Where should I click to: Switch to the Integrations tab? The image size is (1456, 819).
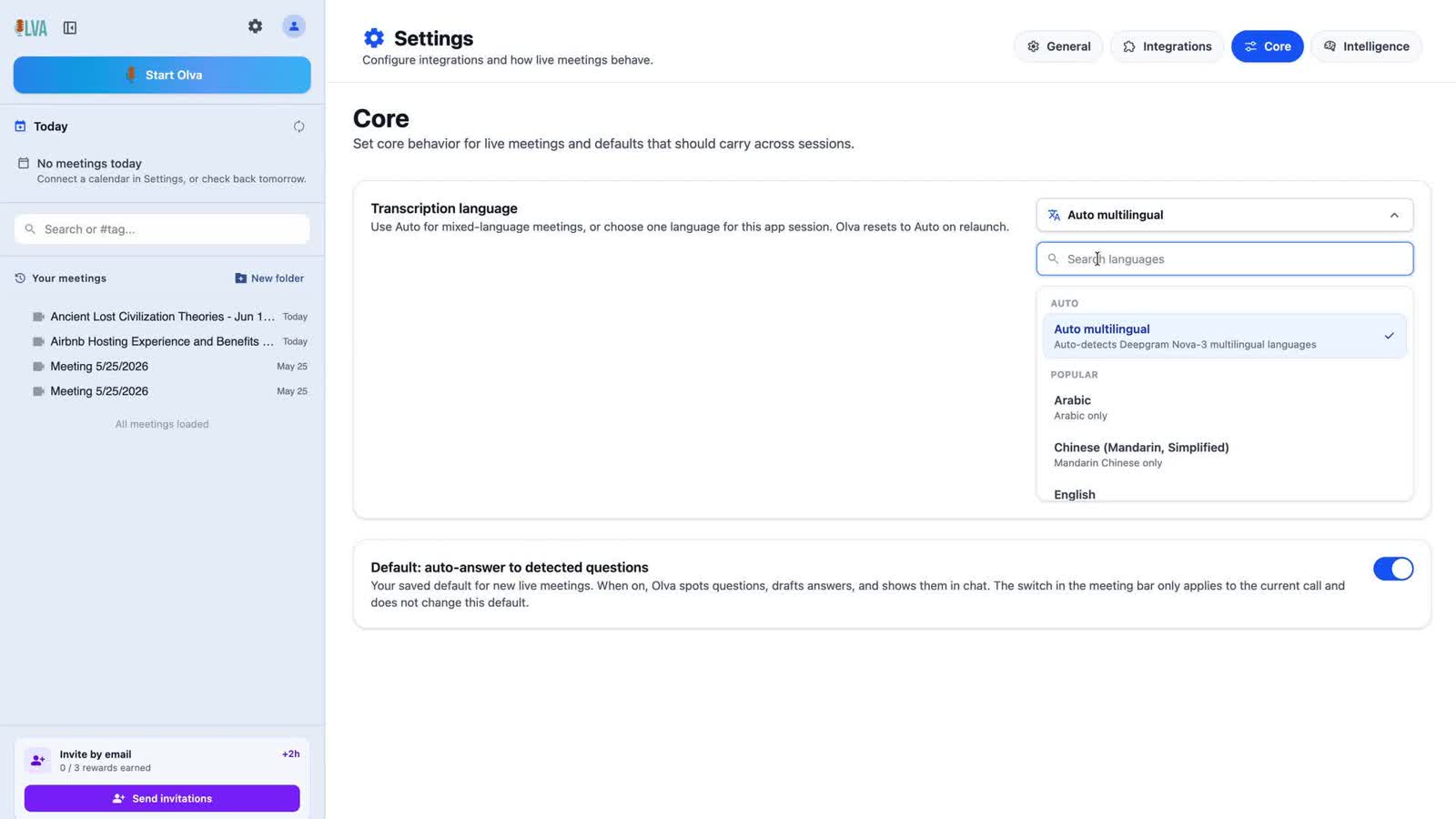click(x=1167, y=46)
